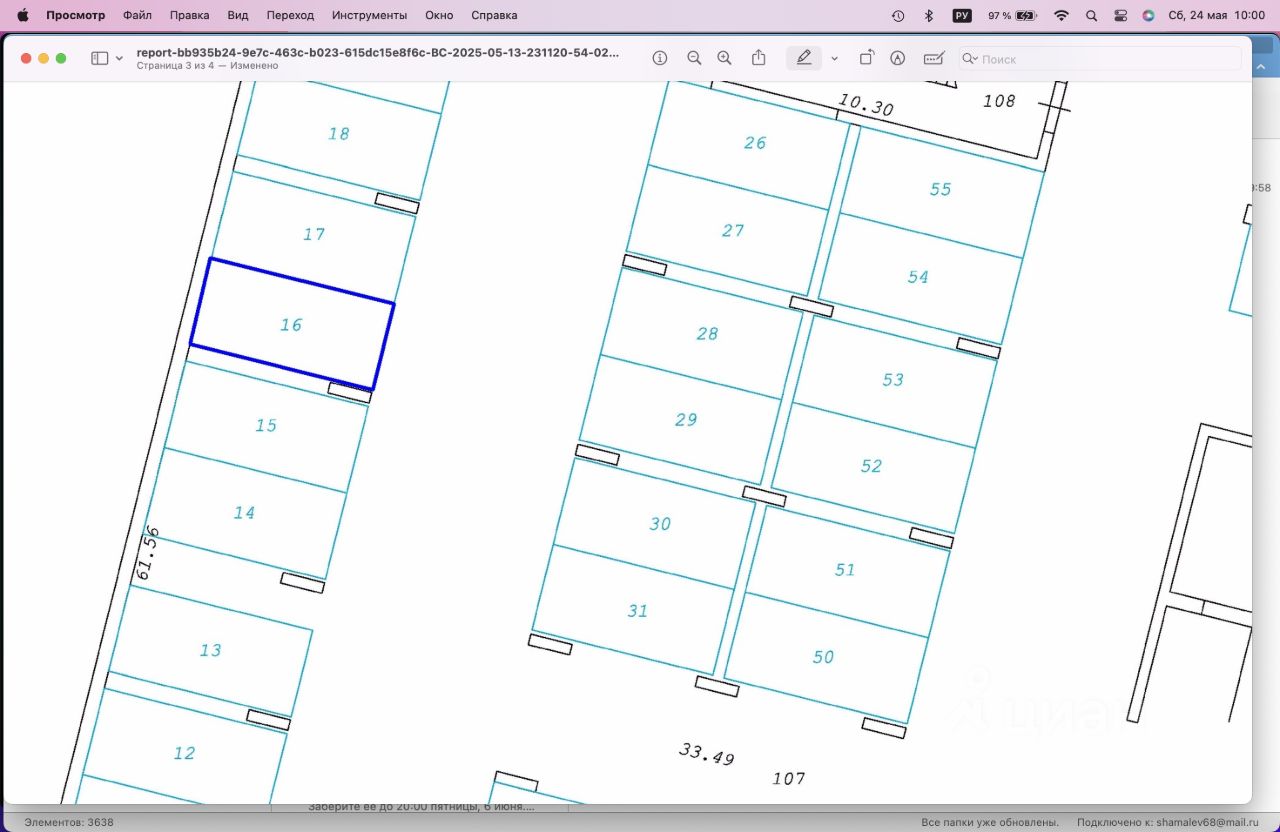Open the form filling tool
The height and width of the screenshot is (832, 1280).
(x=934, y=58)
